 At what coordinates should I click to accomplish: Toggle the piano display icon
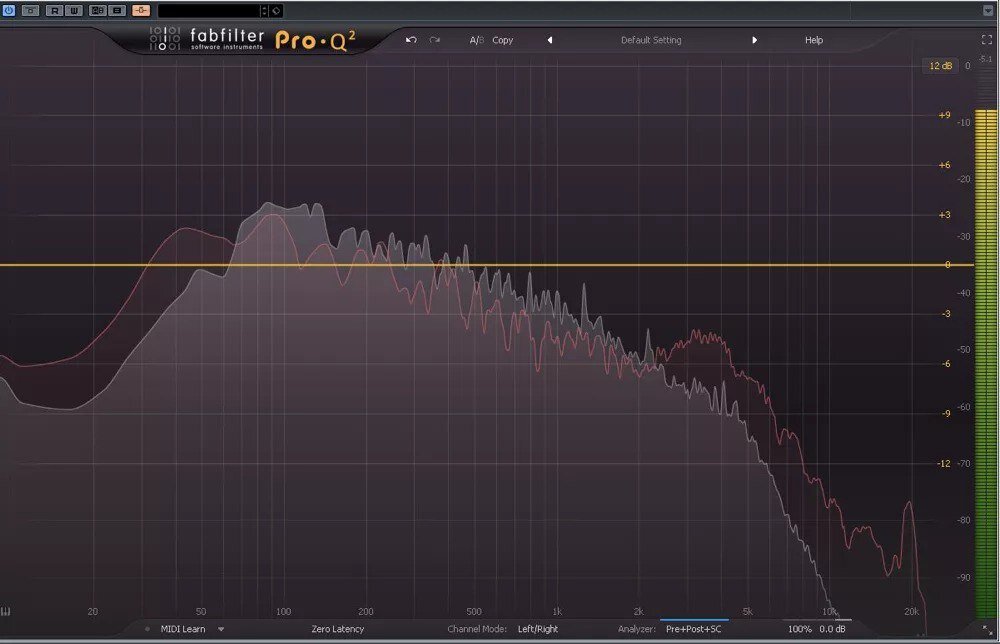[6, 611]
